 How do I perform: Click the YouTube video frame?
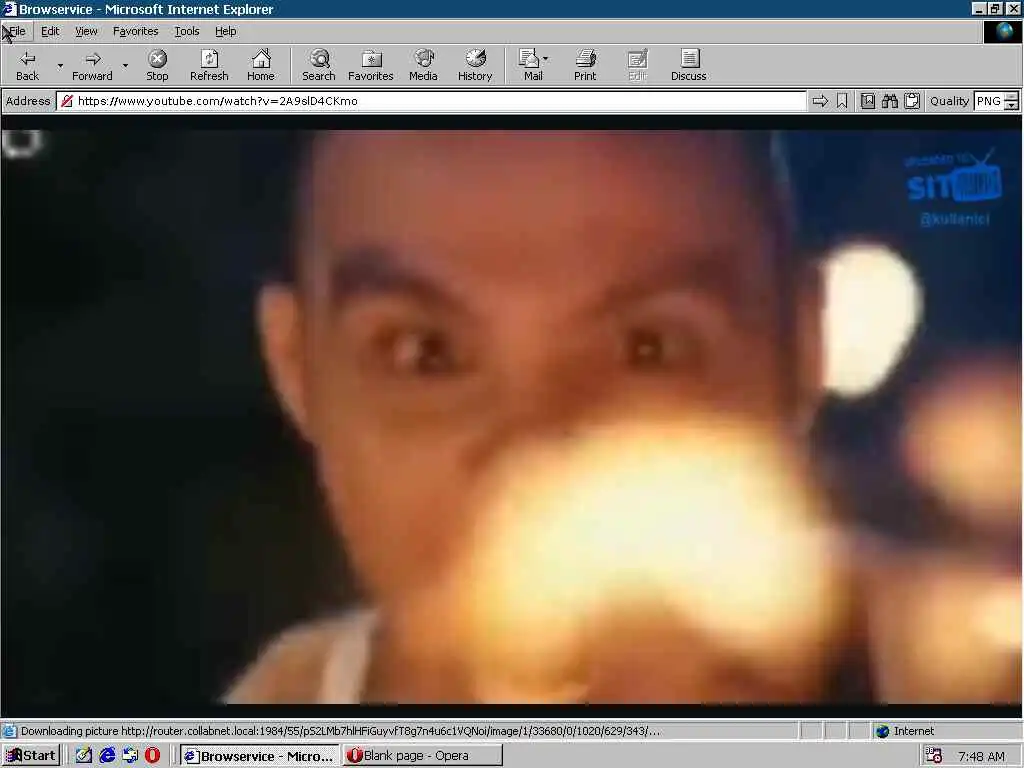pyautogui.click(x=512, y=417)
